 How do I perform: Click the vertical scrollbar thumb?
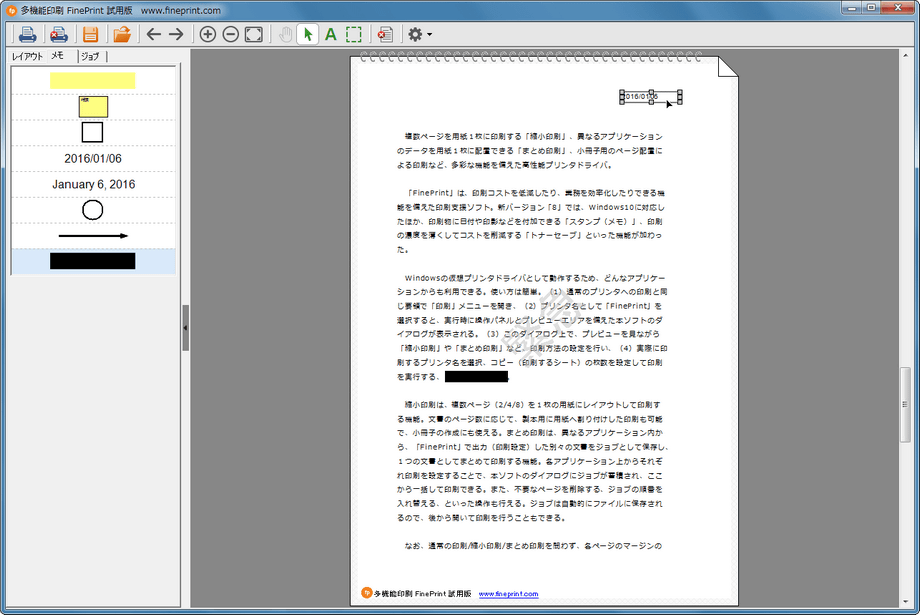click(905, 404)
